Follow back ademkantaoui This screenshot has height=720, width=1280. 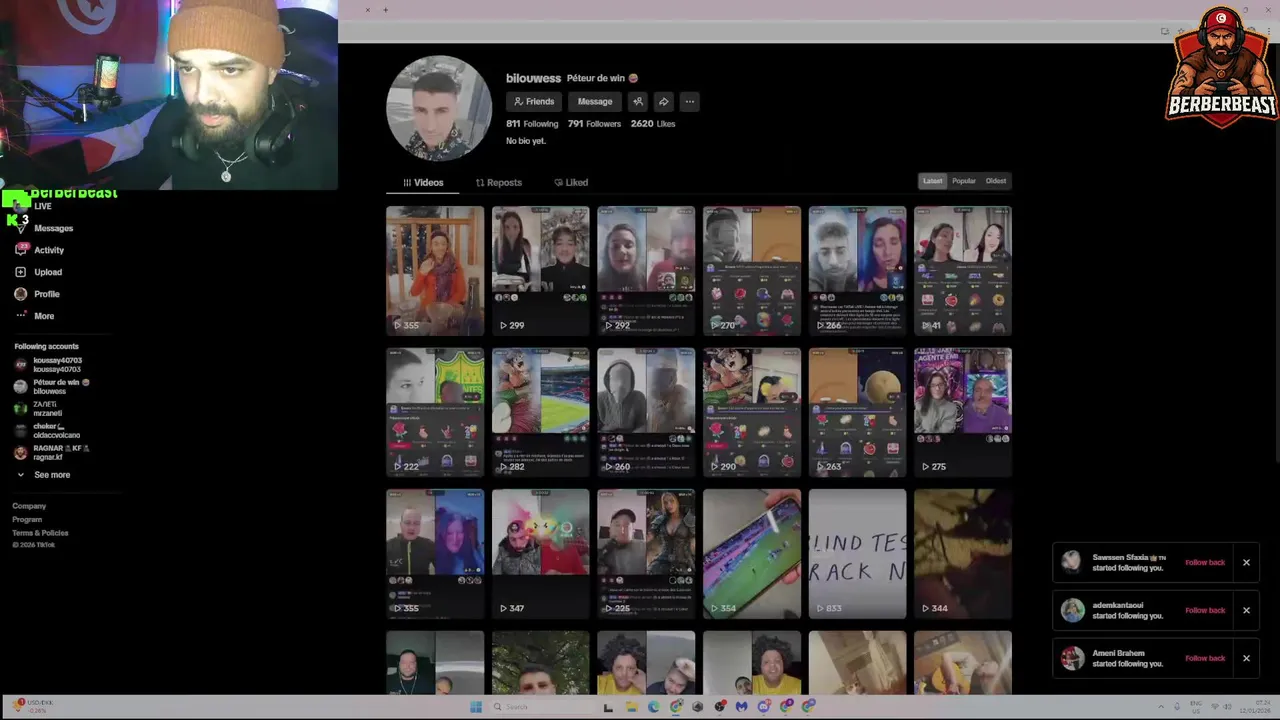pos(1205,610)
